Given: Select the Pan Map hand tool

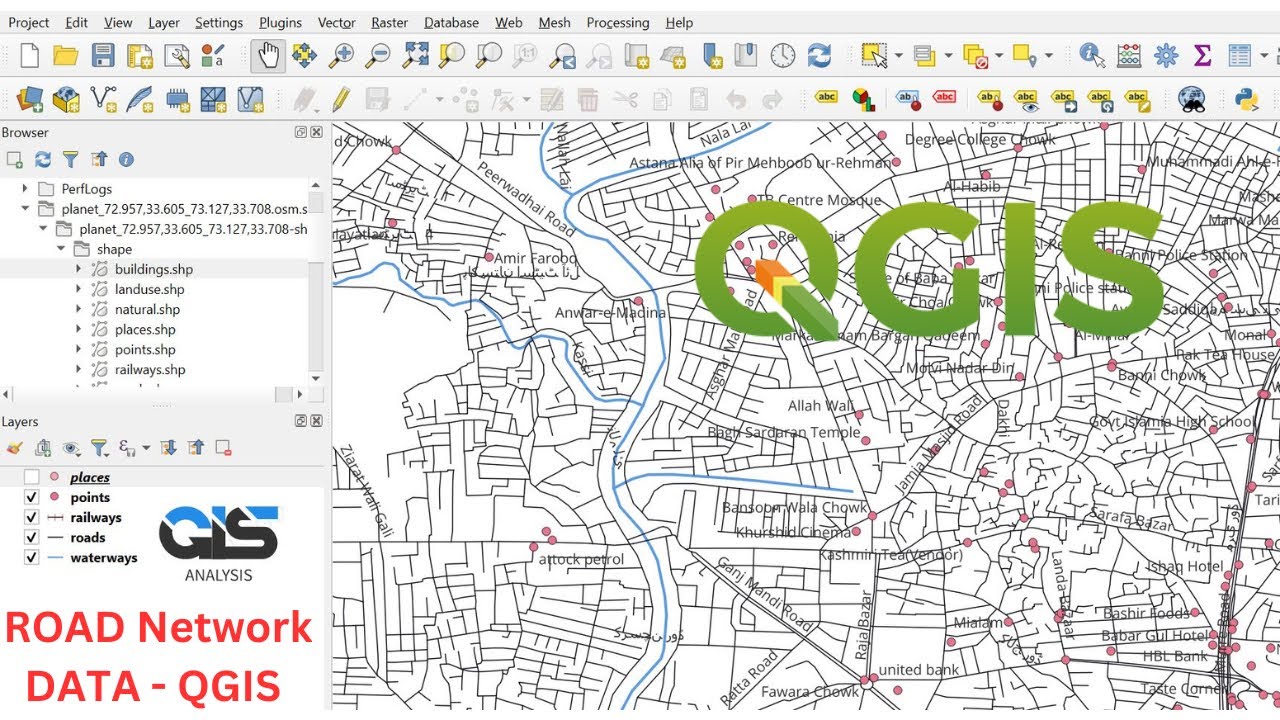Looking at the screenshot, I should click(x=267, y=55).
